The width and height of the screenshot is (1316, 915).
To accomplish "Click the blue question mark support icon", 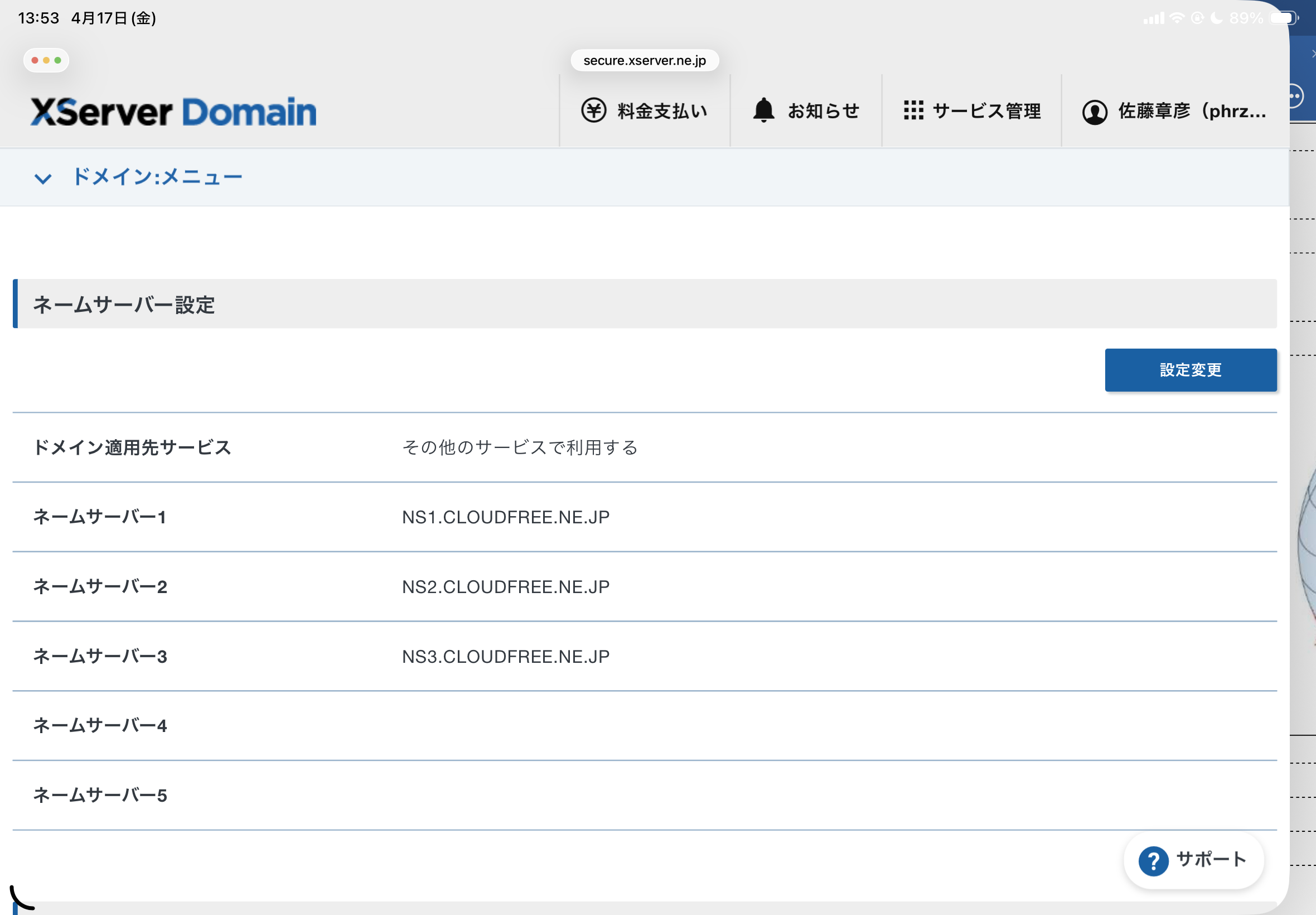I will pyautogui.click(x=1153, y=860).
